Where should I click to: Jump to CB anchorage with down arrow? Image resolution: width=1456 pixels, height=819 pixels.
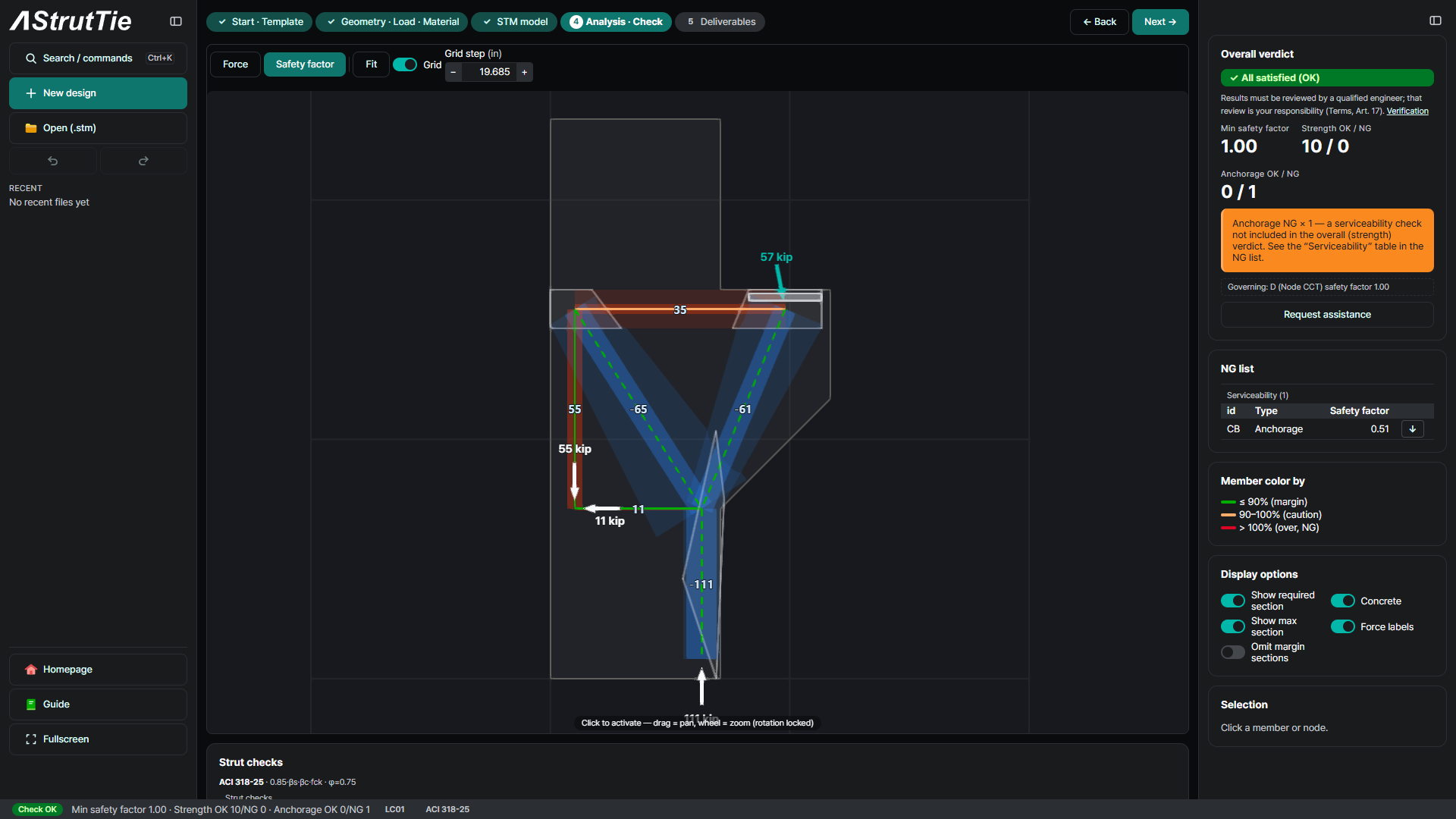coord(1412,429)
